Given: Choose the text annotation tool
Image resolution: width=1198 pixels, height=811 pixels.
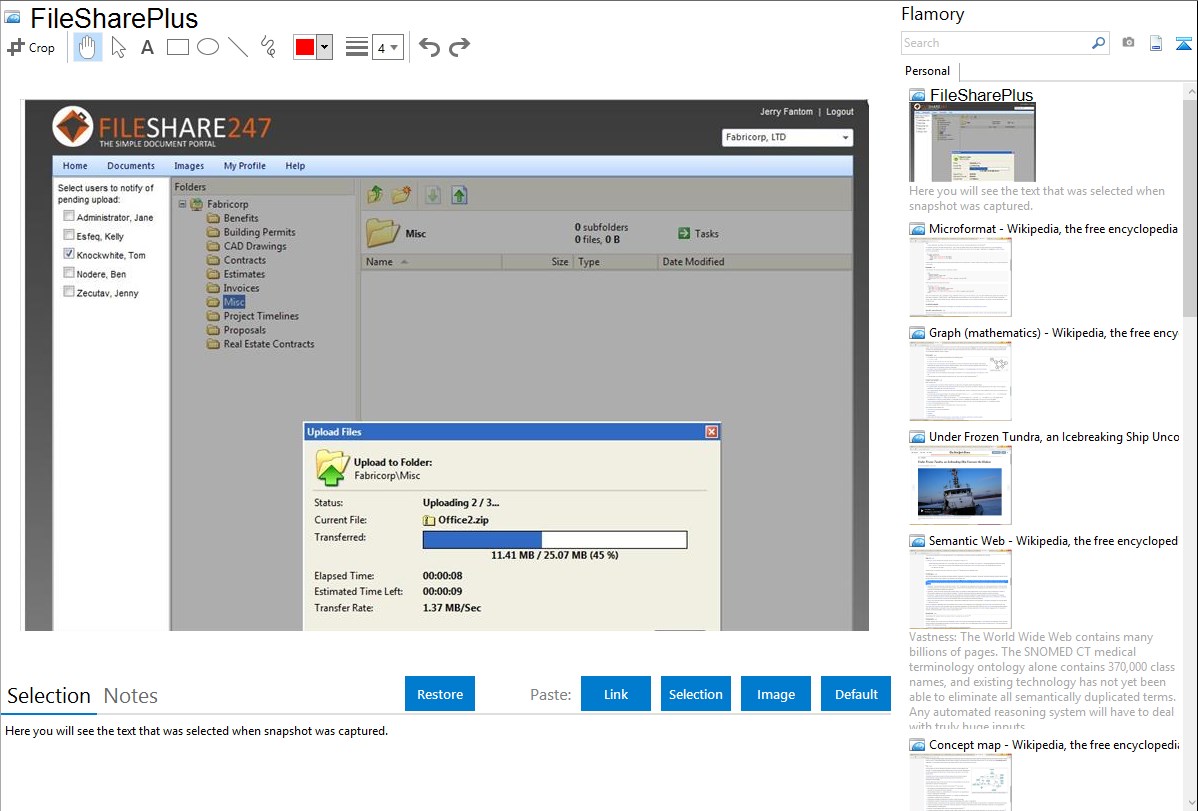Looking at the screenshot, I should pyautogui.click(x=147, y=47).
